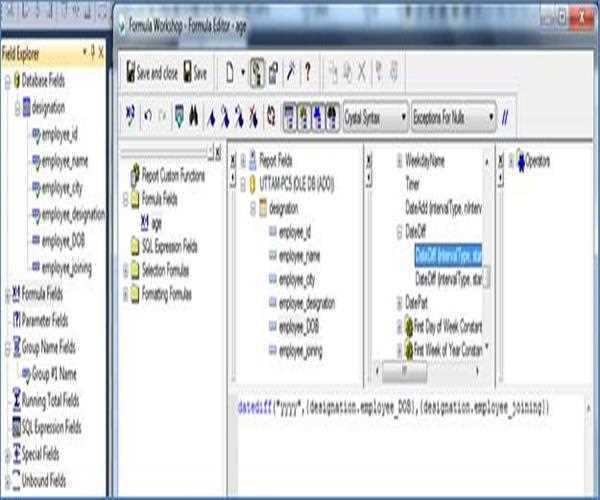600x500 pixels.
Task: Open the Crystal Syntax dropdown
Action: 375,117
